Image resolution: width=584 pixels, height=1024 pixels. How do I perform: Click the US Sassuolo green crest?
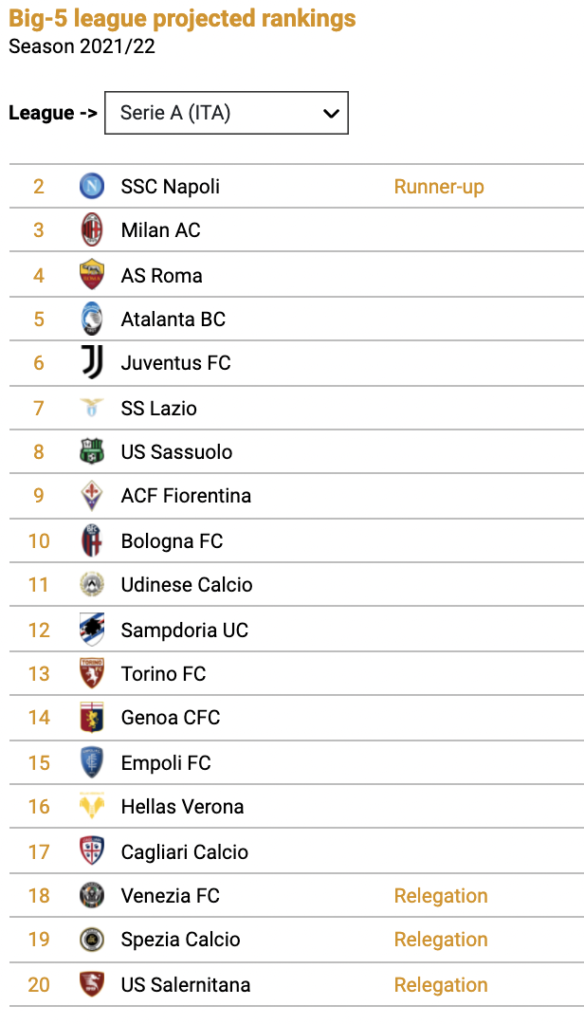coord(91,452)
